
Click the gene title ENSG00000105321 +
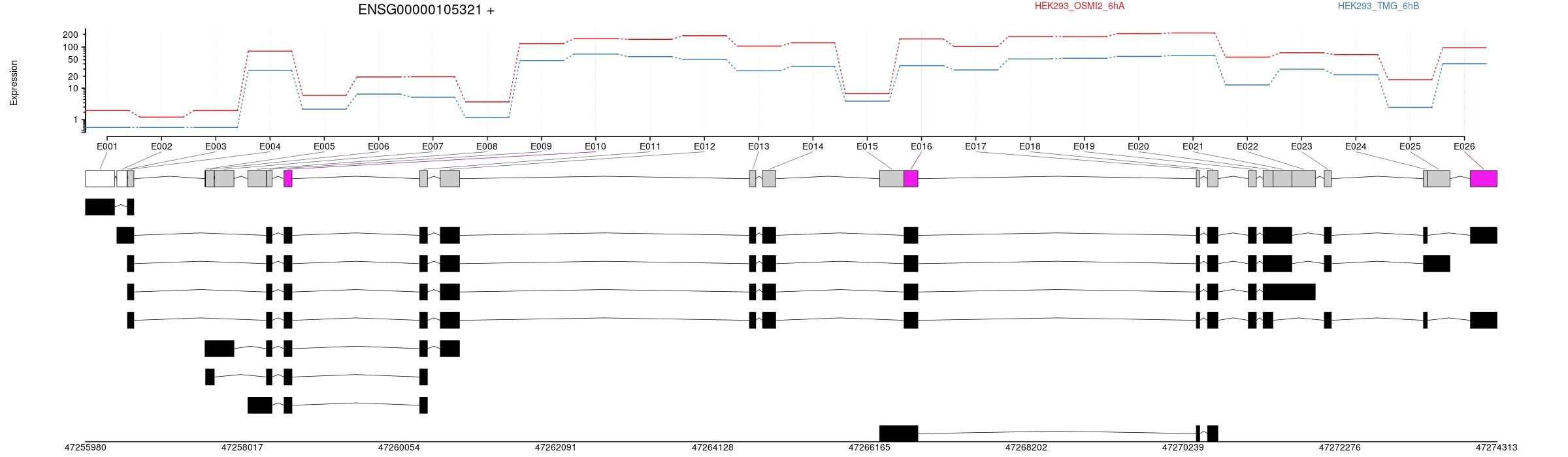coord(426,10)
